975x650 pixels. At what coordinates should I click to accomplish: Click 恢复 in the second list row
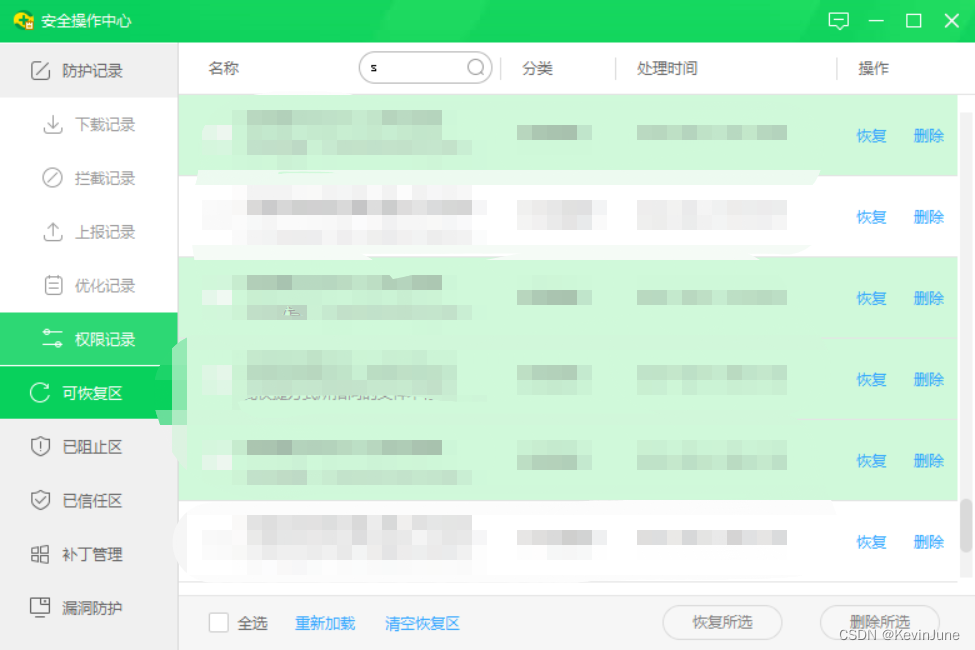[871, 217]
